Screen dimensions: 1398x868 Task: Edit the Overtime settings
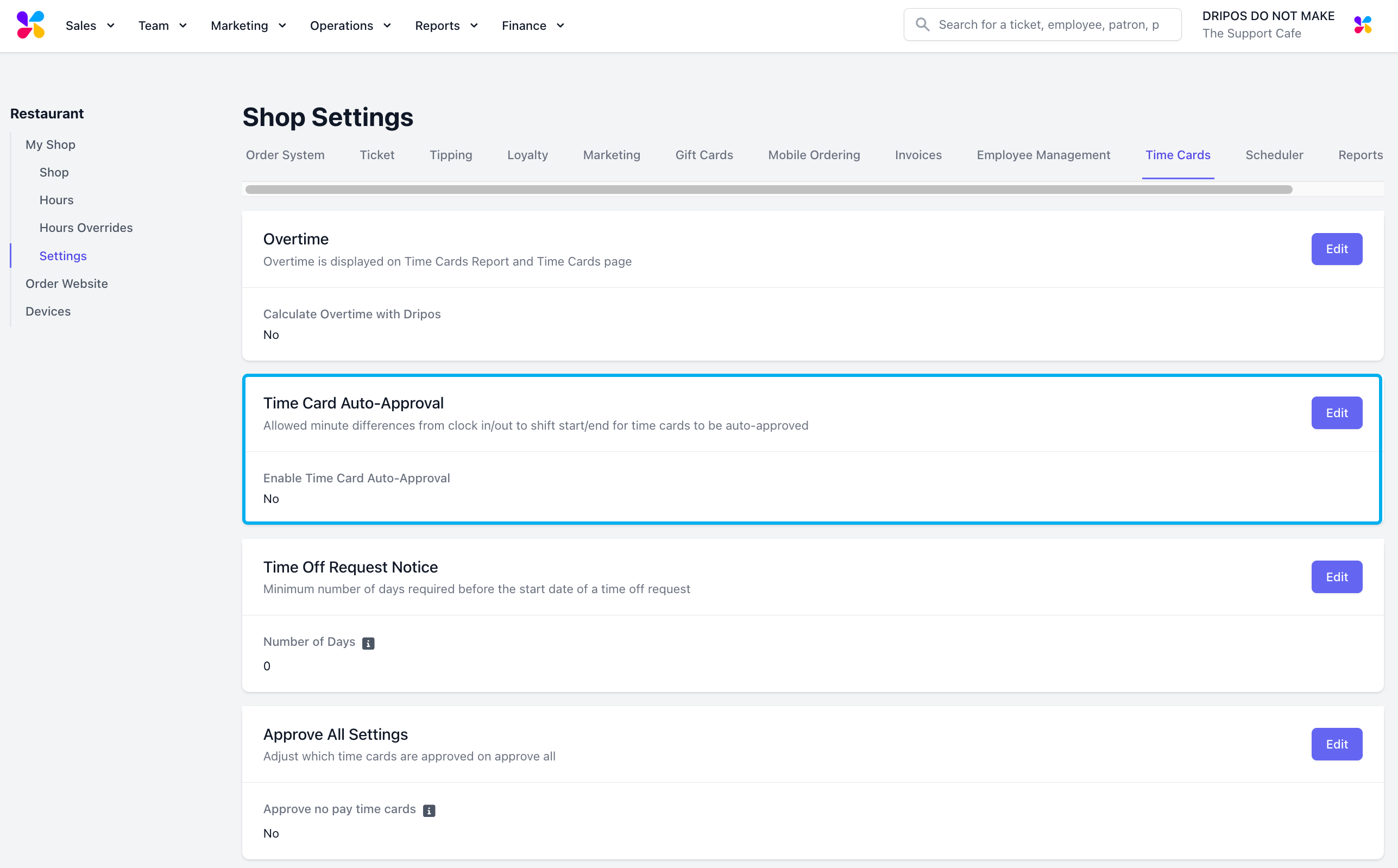(x=1336, y=249)
